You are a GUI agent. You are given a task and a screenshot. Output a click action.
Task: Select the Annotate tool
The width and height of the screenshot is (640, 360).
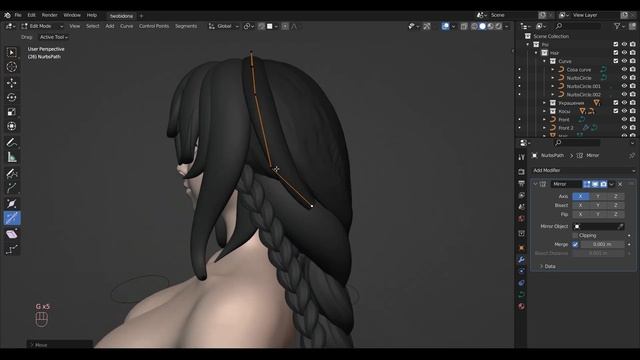[x=11, y=142]
